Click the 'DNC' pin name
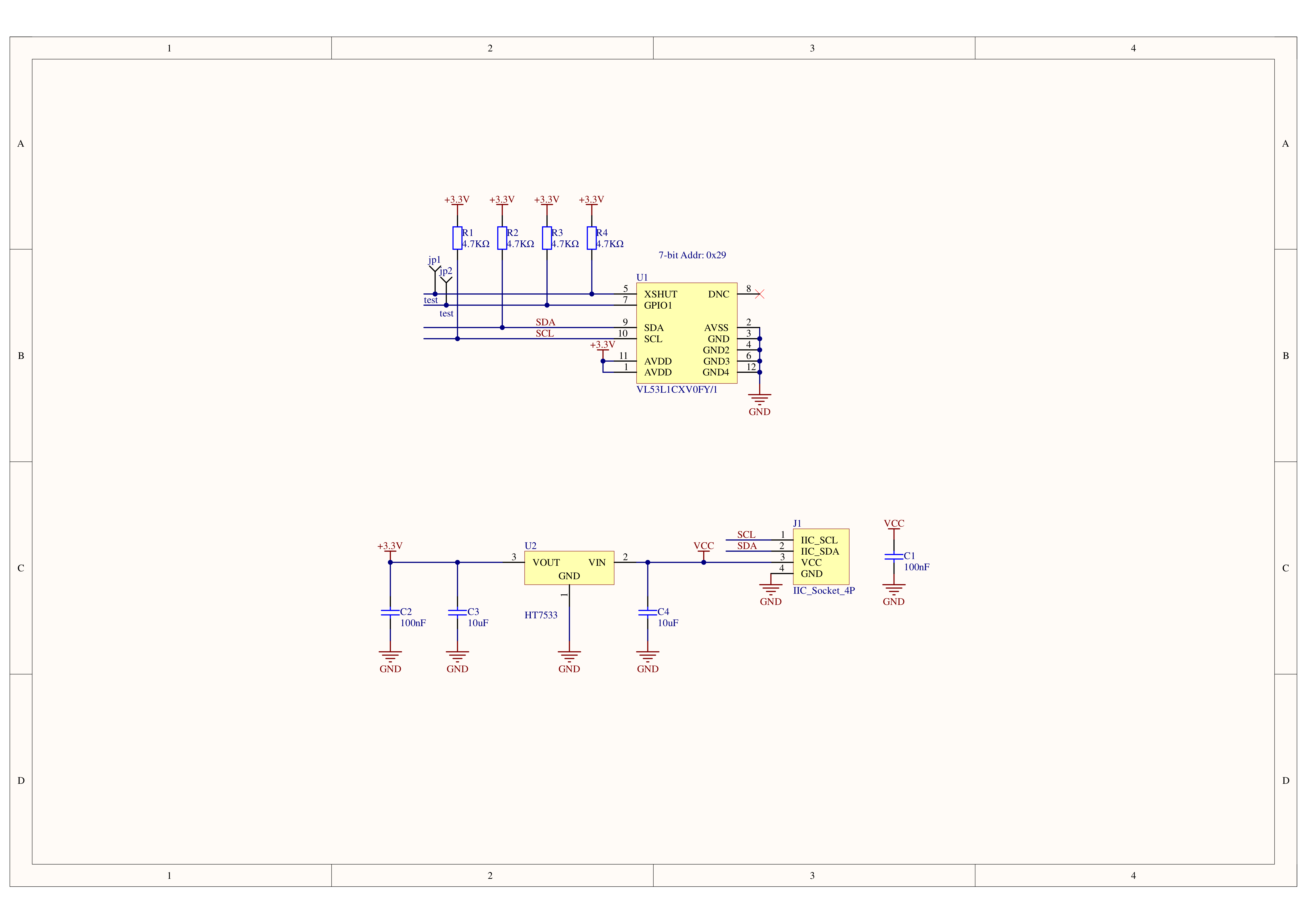Image resolution: width=1308 pixels, height=924 pixels. tap(718, 295)
